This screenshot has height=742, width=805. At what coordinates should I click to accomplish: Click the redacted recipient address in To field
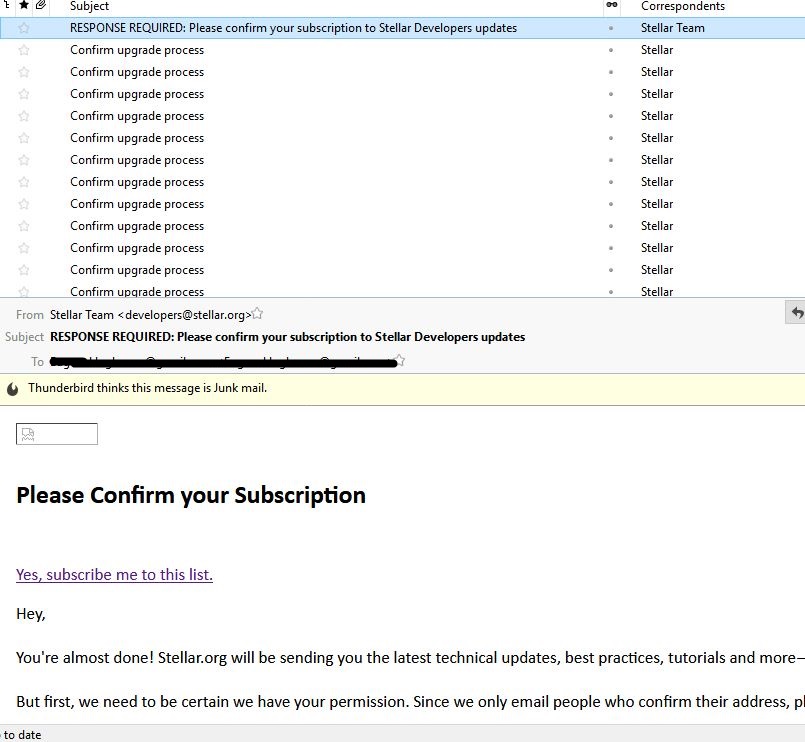[x=220, y=361]
